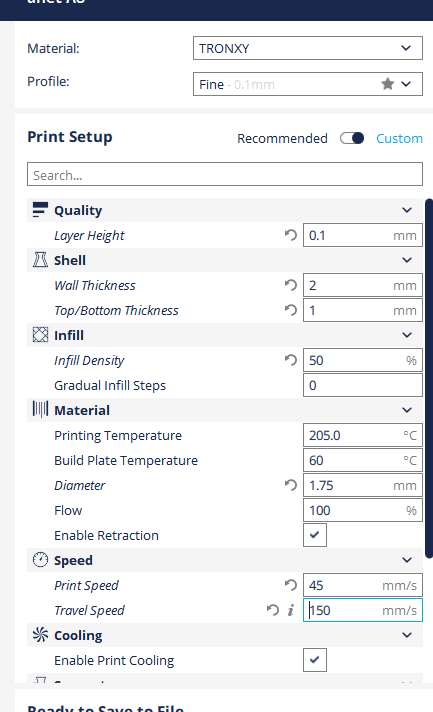Reset Travel Speed with the revert arrow
This screenshot has width=433, height=712.
pos(272,610)
